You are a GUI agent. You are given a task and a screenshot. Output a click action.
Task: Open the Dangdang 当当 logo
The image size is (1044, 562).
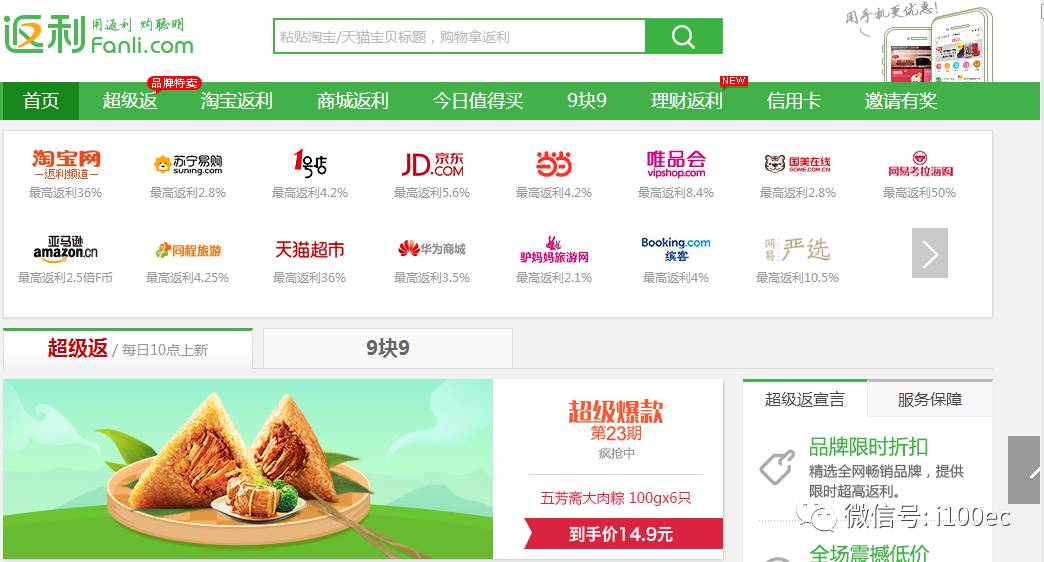554,164
